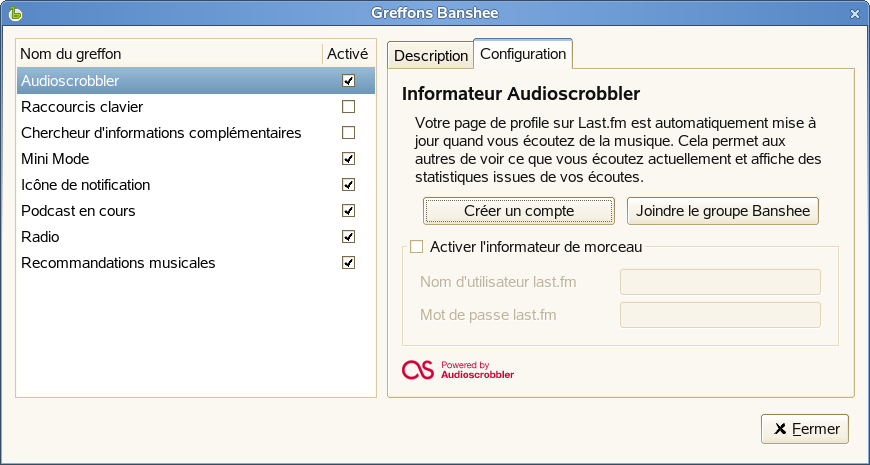Select the Recommandations musicales row

[196, 262]
